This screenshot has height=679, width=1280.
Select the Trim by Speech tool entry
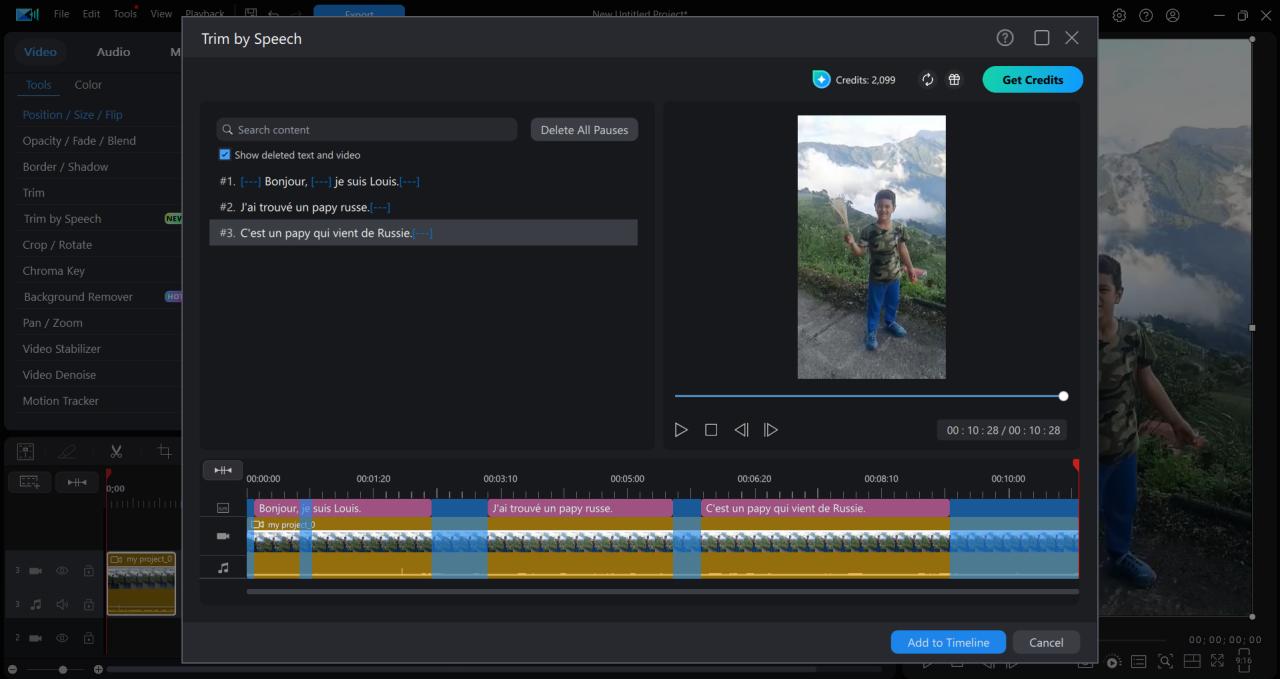click(62, 219)
